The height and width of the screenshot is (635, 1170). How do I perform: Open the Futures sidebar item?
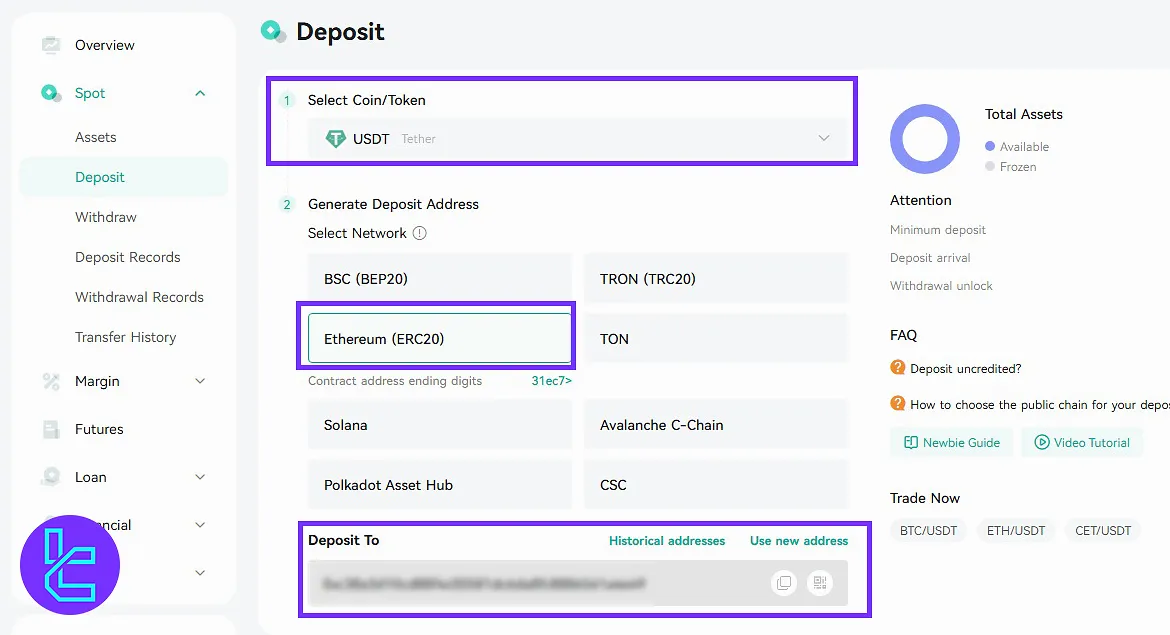(99, 429)
